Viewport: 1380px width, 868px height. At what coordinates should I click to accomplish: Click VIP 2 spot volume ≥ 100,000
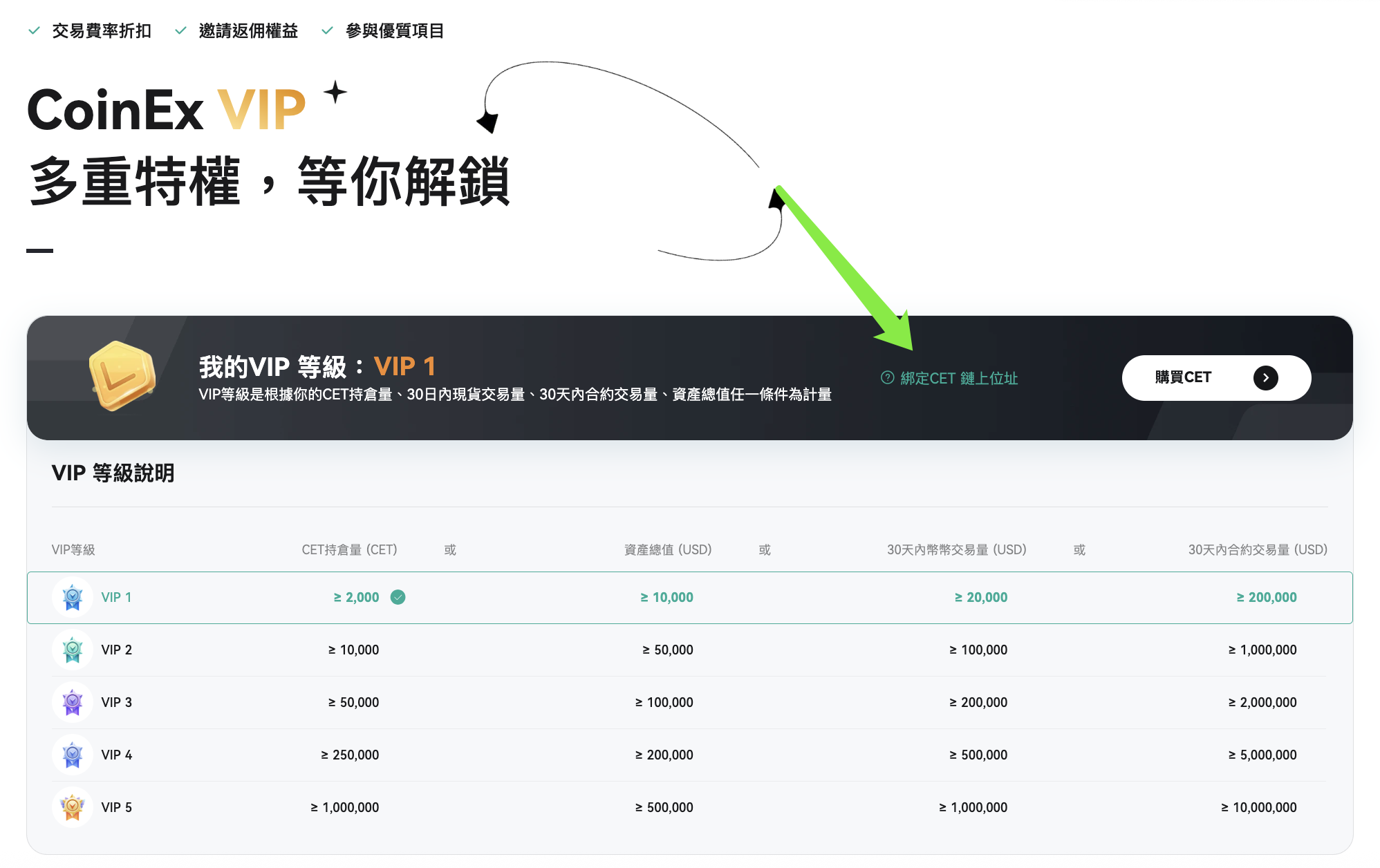978,650
